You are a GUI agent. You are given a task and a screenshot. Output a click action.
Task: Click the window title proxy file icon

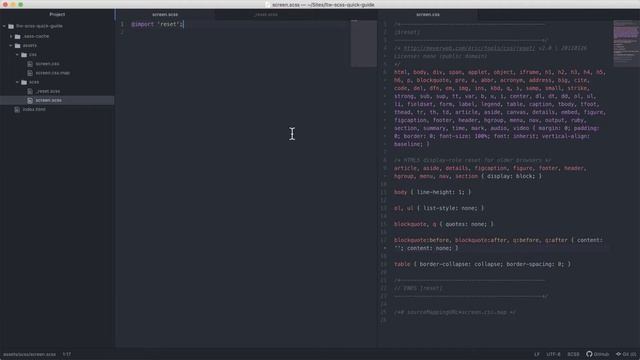point(267,4)
